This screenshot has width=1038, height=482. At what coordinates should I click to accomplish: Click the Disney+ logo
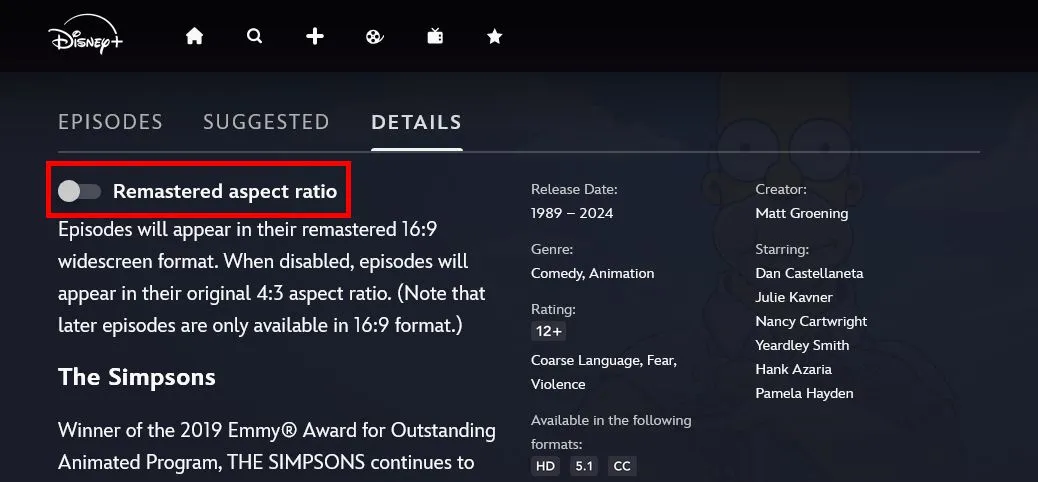(x=85, y=34)
